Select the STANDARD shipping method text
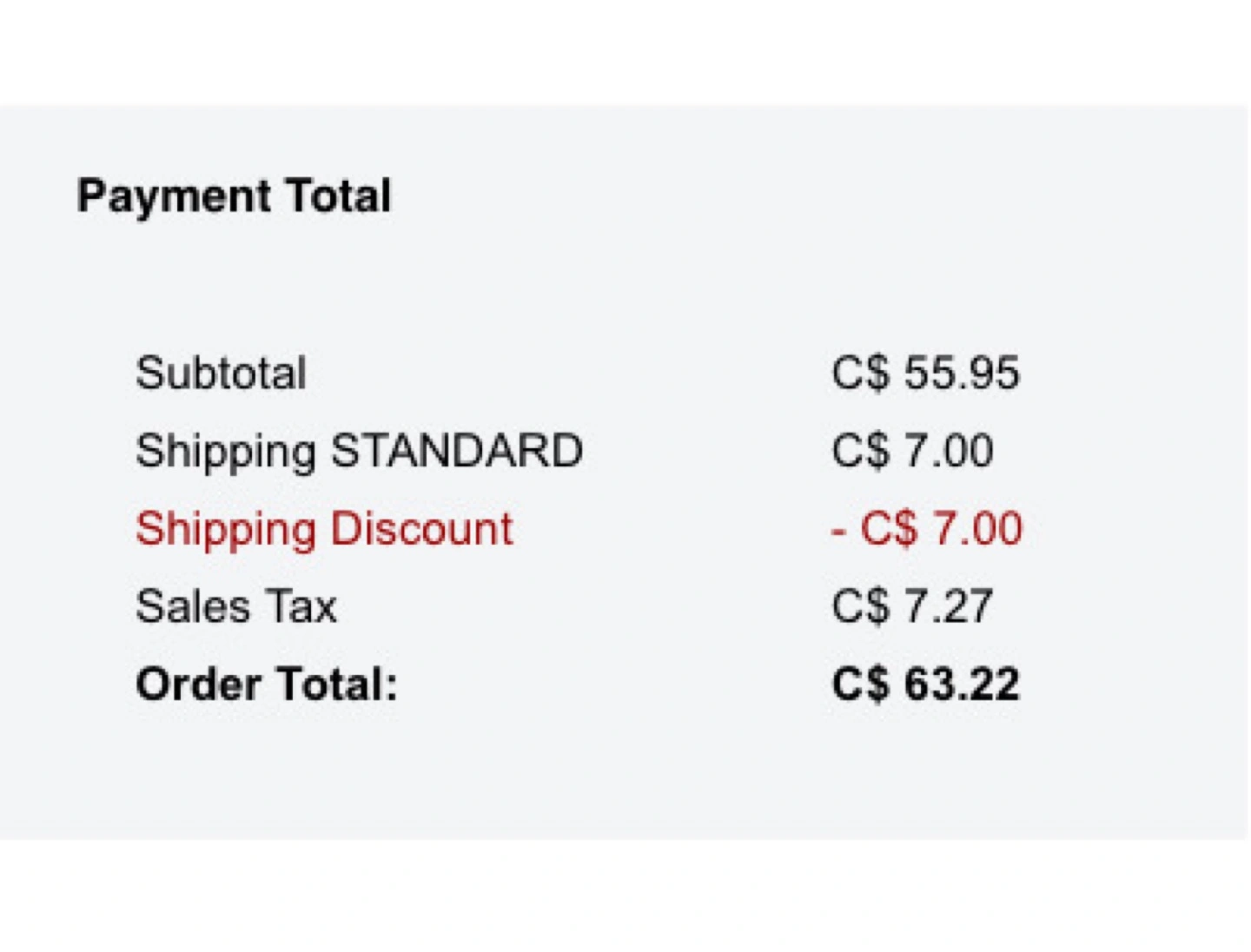This screenshot has height=952, width=1251. pos(457,451)
